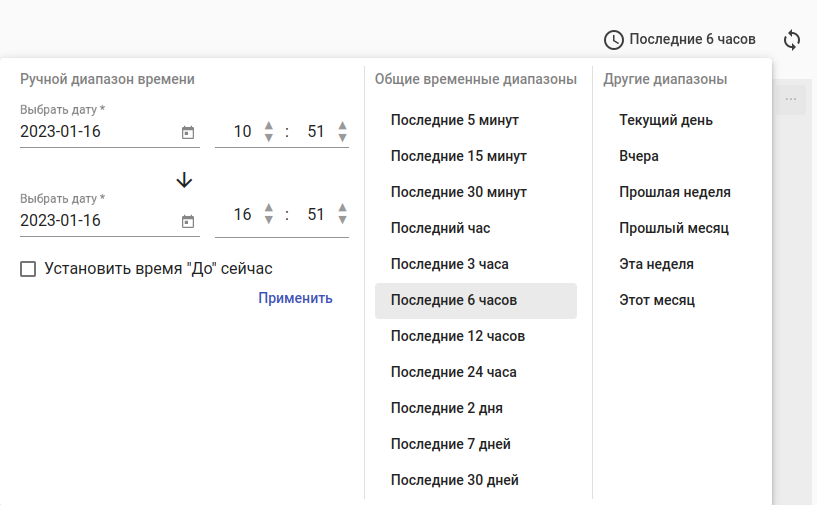
Task: Decrease the end minutes with down arrow
Action: pyautogui.click(x=342, y=220)
